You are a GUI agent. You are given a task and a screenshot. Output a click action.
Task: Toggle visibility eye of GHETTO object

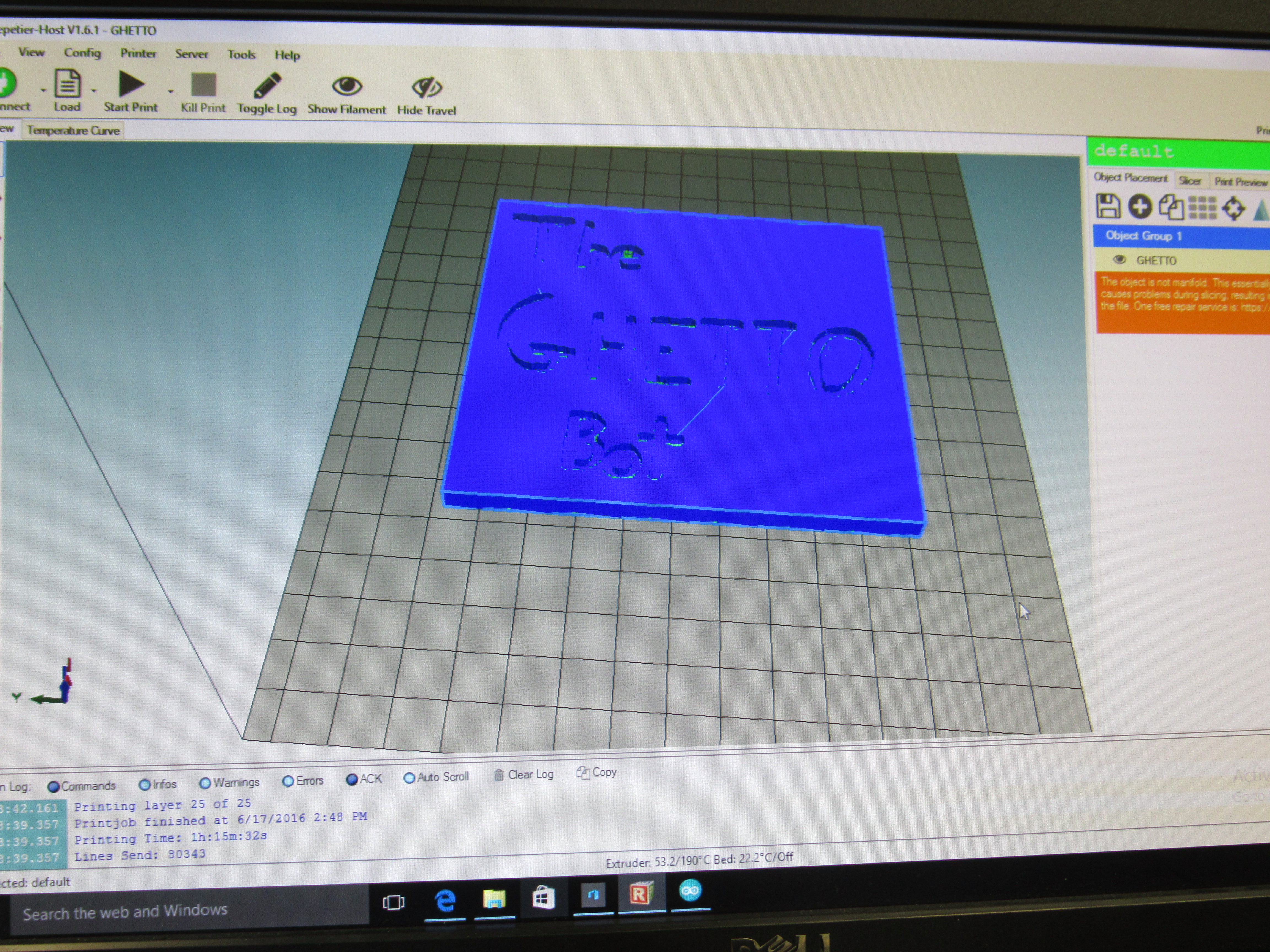click(x=1119, y=259)
